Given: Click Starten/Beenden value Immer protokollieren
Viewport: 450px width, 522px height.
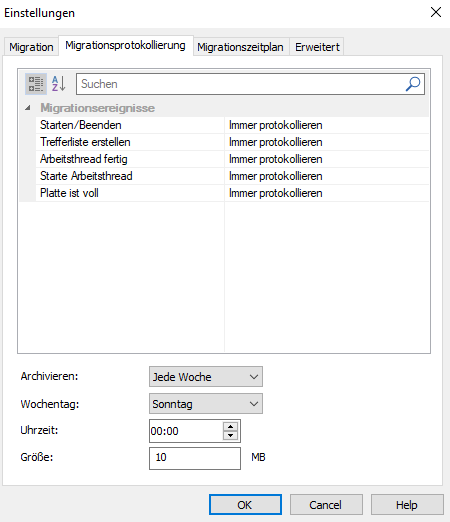Looking at the screenshot, I should tap(327, 125).
